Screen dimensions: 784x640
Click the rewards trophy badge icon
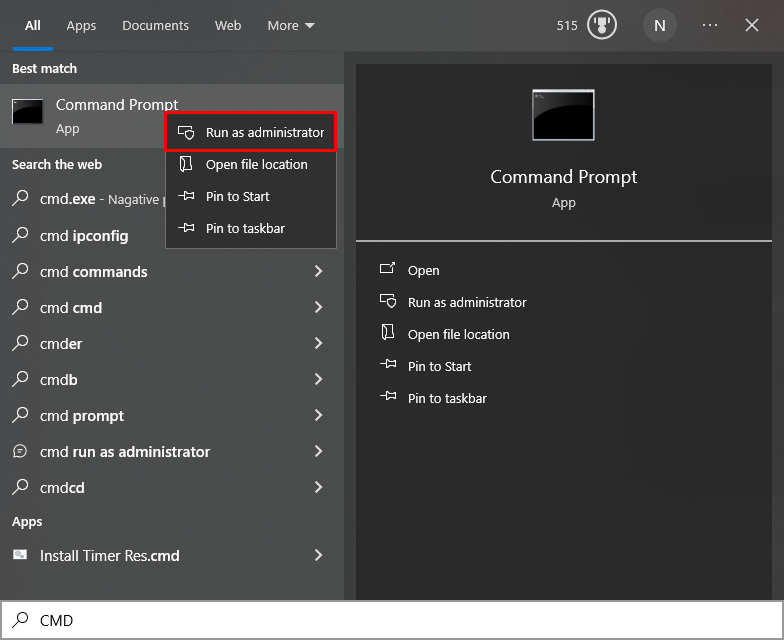(x=601, y=26)
